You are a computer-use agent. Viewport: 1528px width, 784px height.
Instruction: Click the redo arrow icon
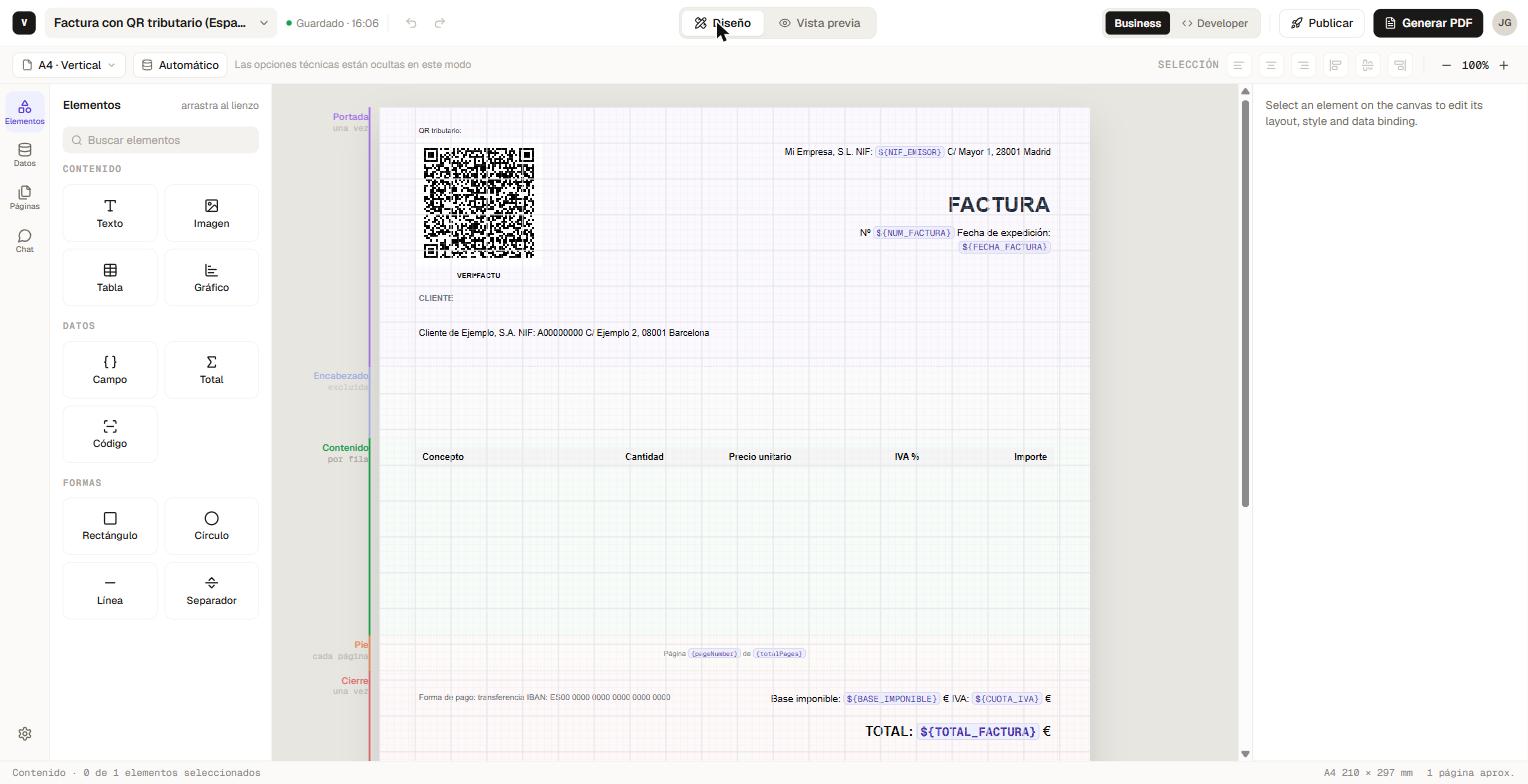coord(440,23)
